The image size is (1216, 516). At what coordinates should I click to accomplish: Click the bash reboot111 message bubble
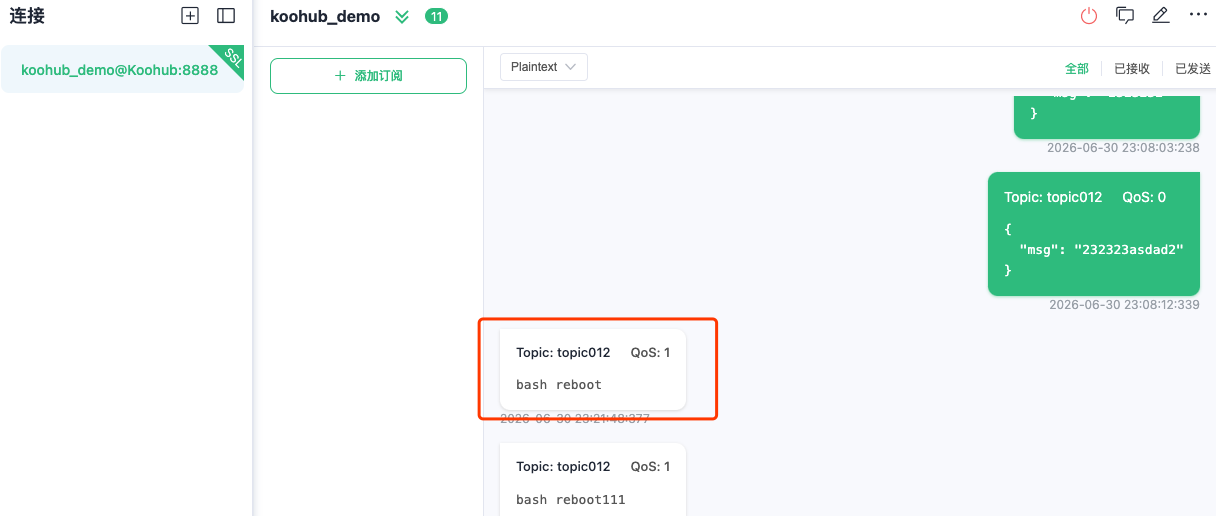tap(593, 480)
